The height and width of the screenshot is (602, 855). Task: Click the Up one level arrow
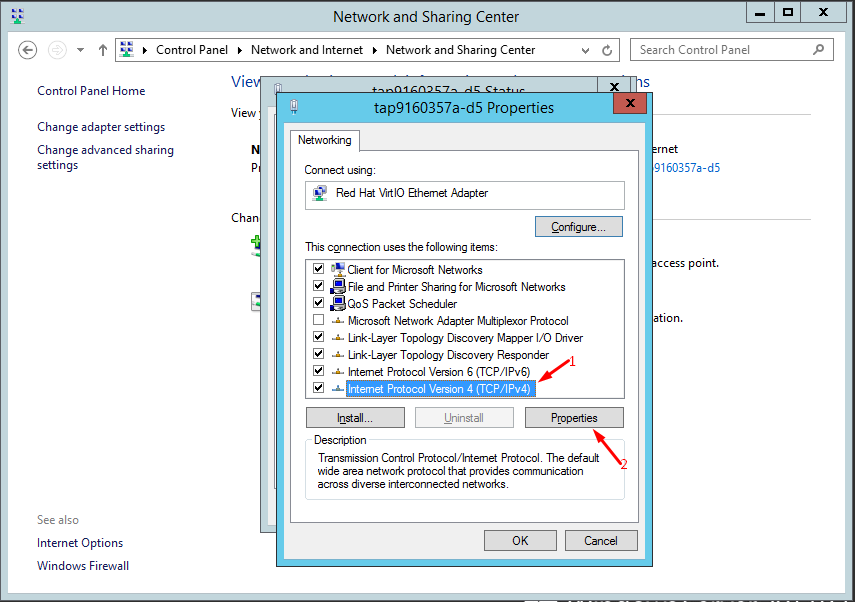[x=103, y=50]
